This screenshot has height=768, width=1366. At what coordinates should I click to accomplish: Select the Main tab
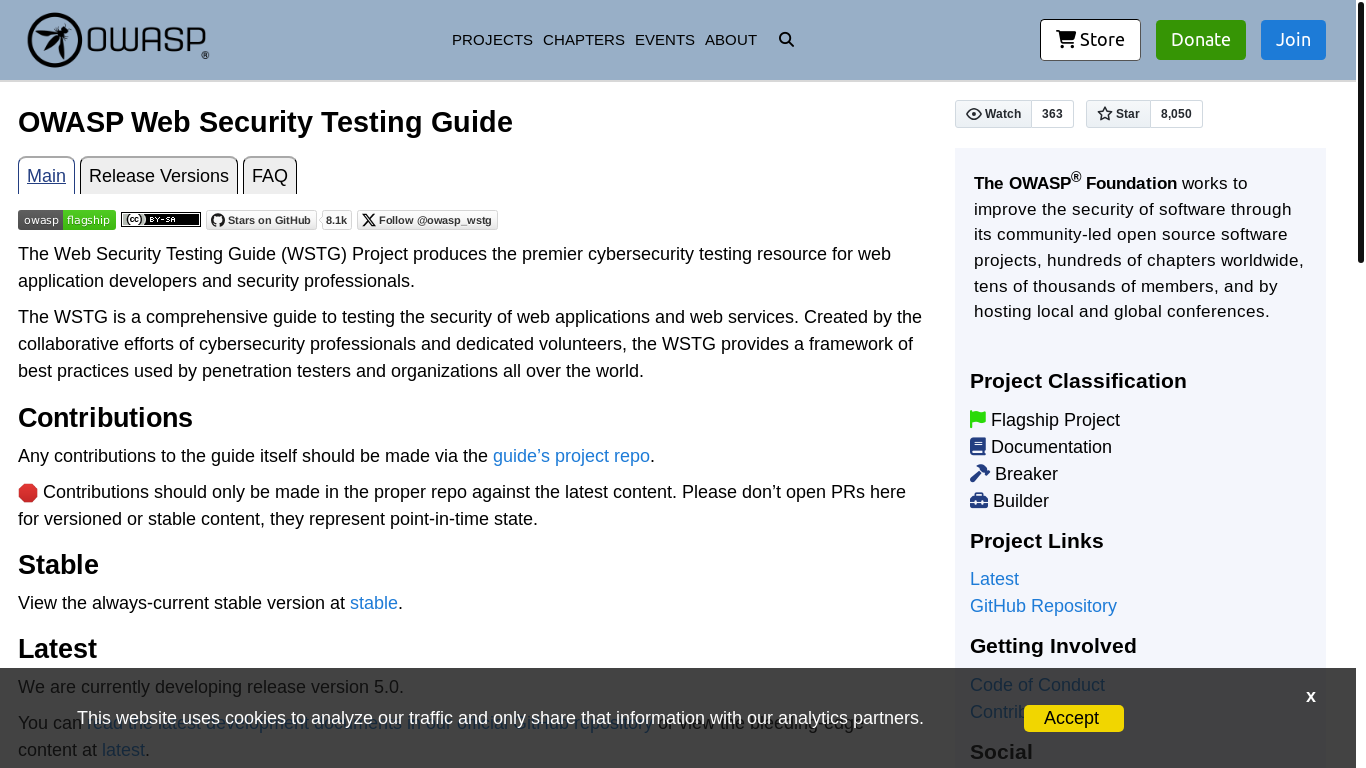coord(46,176)
